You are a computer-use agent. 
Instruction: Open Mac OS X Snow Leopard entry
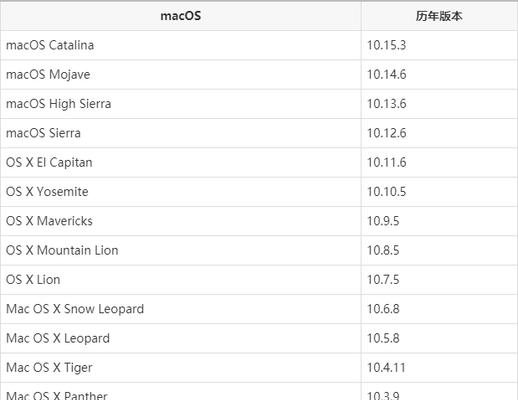75,309
